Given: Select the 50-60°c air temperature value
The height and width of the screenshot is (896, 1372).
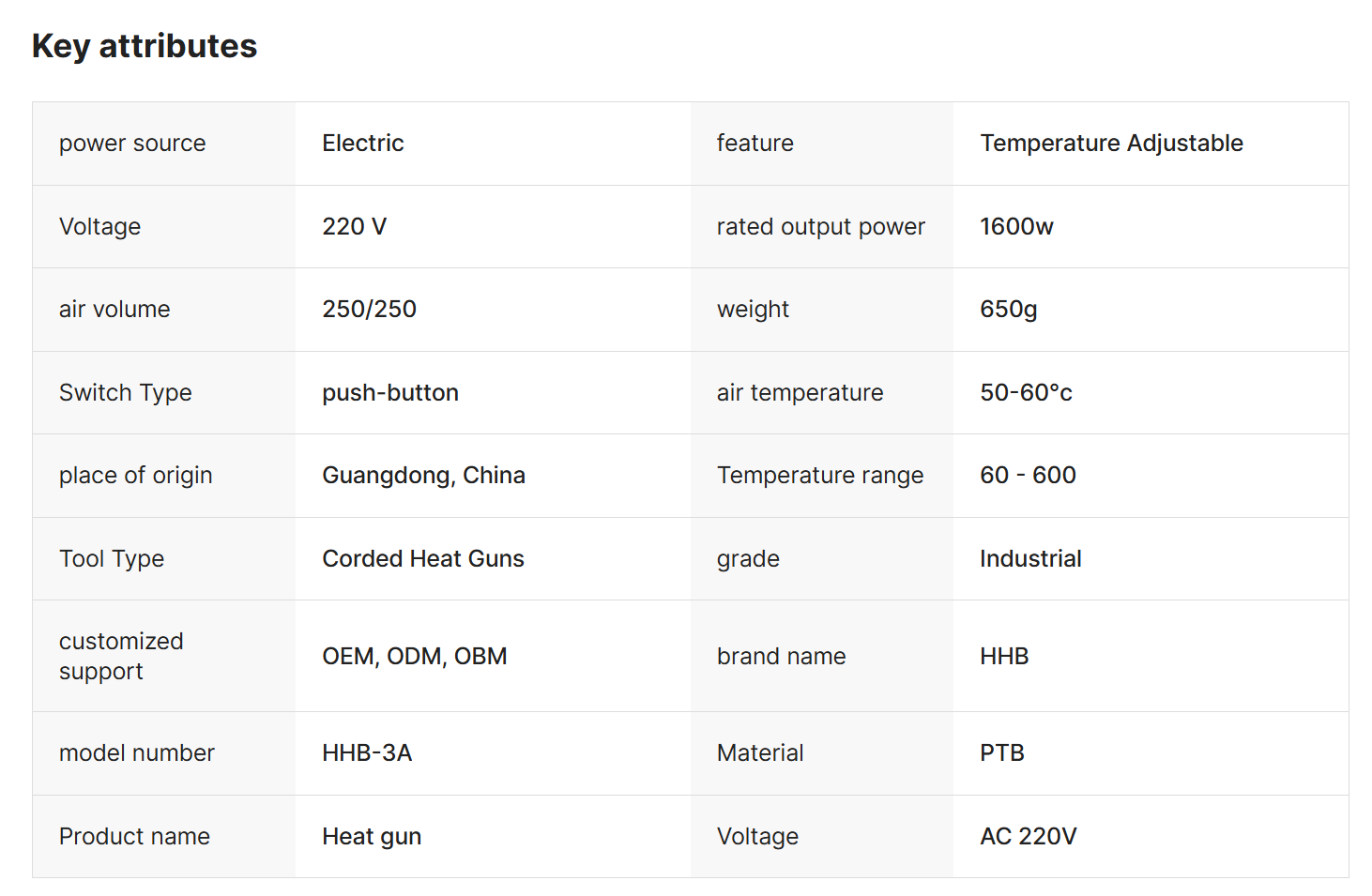Looking at the screenshot, I should click(x=1026, y=392).
